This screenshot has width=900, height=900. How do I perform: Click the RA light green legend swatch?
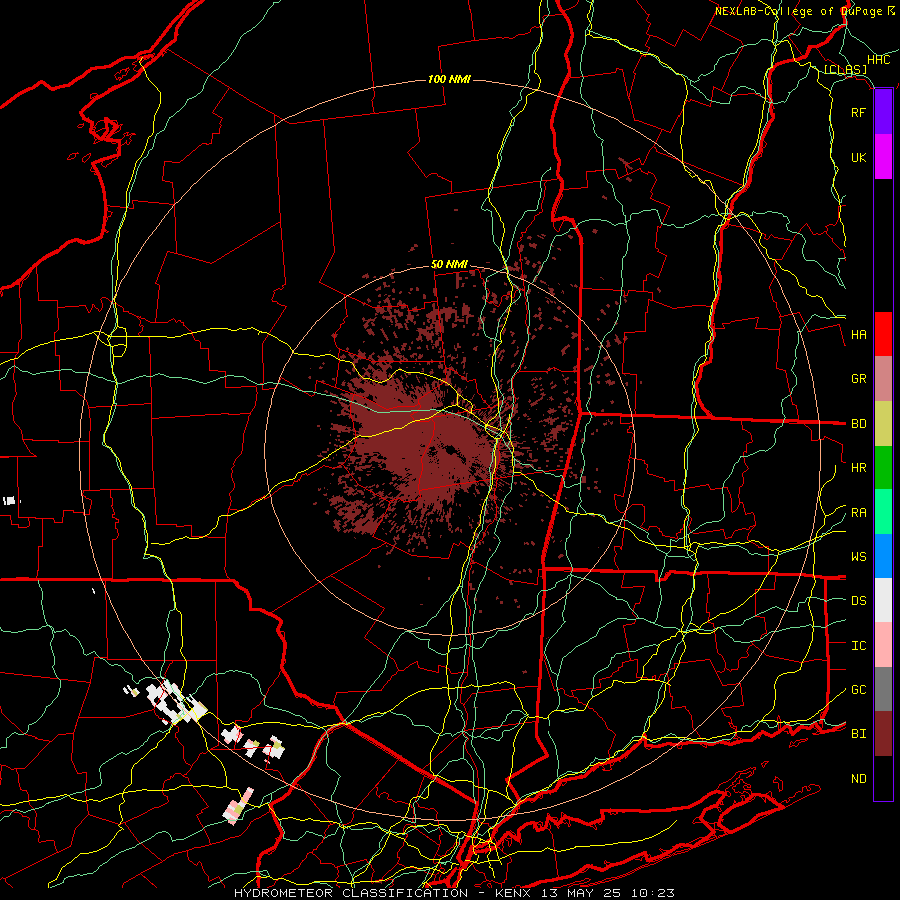(883, 512)
